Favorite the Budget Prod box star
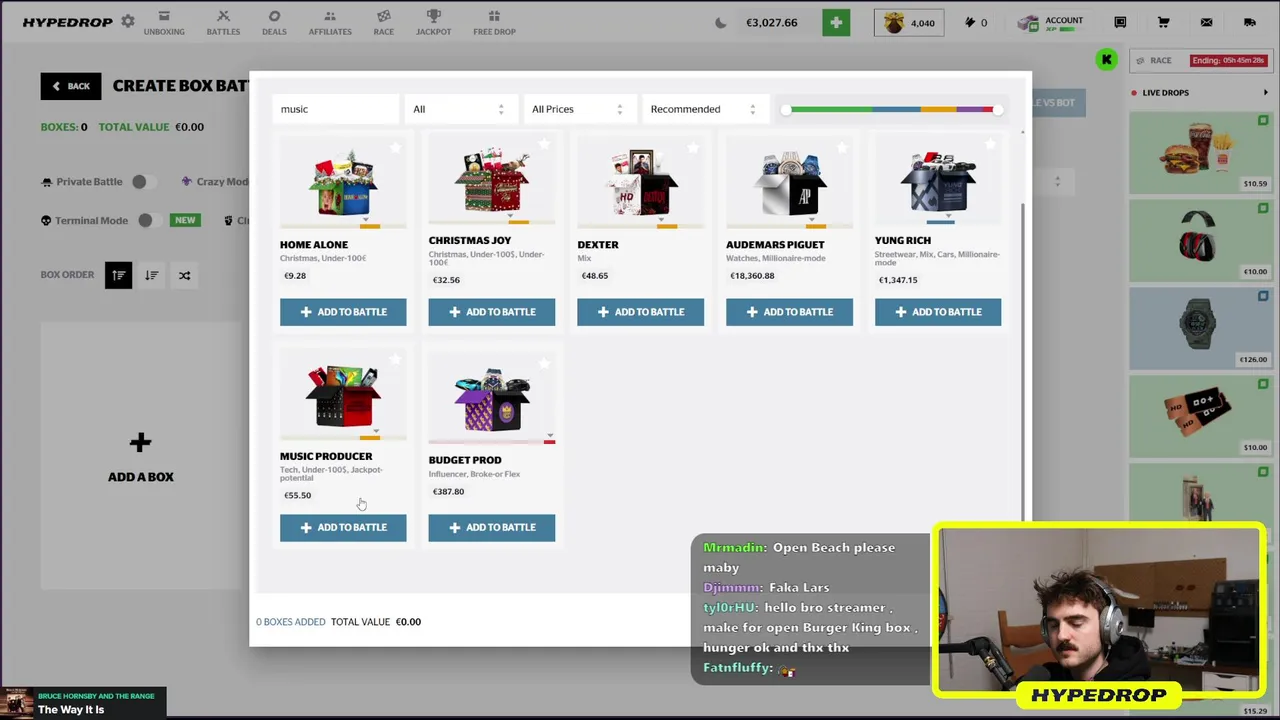1280x720 pixels. 544,361
